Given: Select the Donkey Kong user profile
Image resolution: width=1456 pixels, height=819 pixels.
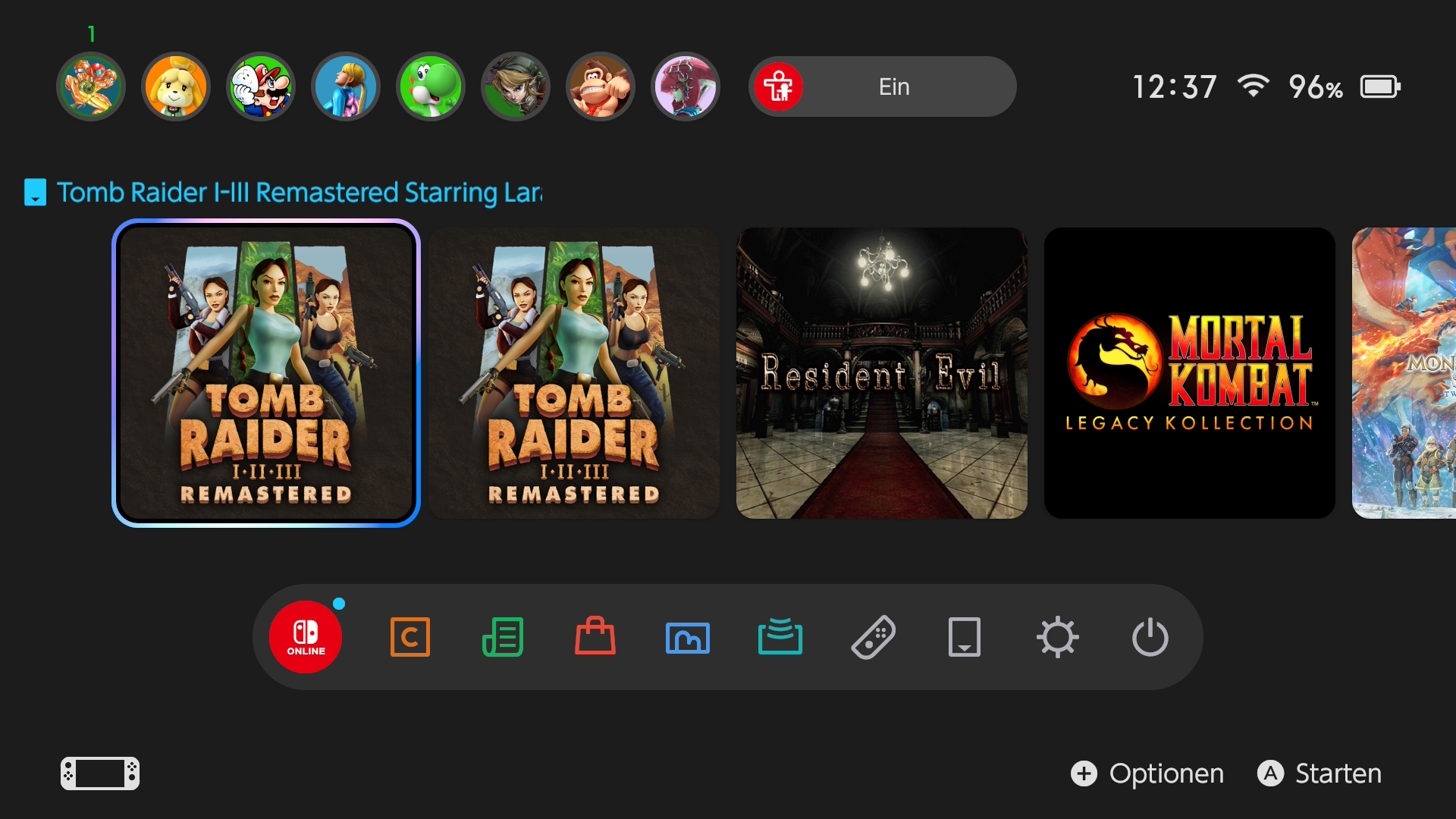Looking at the screenshot, I should [601, 86].
